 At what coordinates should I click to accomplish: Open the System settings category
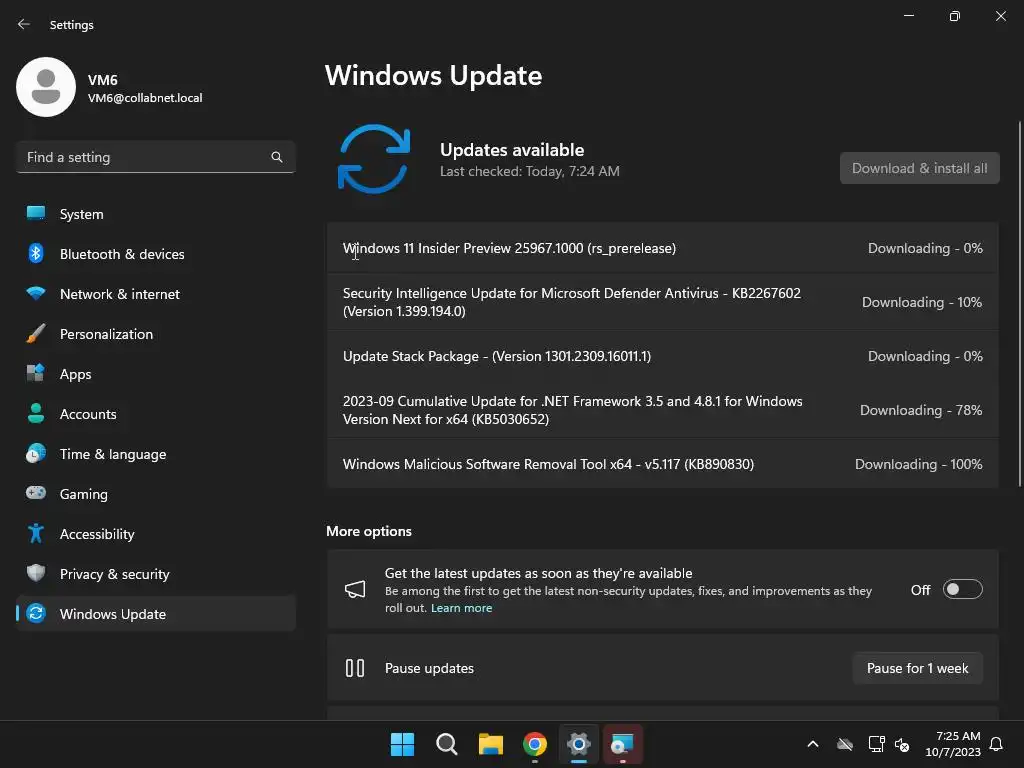coord(155,214)
